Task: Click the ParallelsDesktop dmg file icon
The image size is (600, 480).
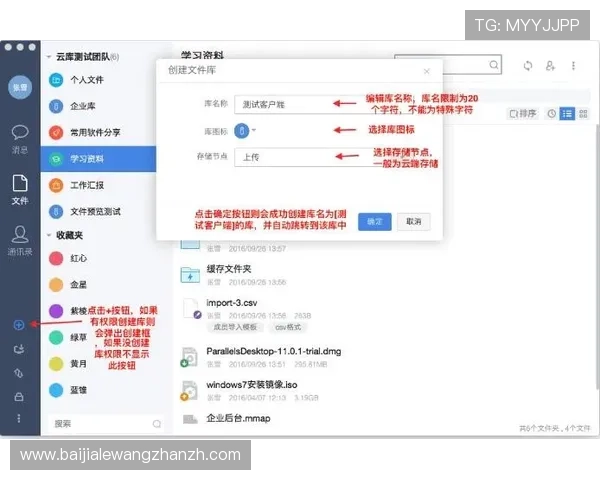Action: tap(189, 357)
